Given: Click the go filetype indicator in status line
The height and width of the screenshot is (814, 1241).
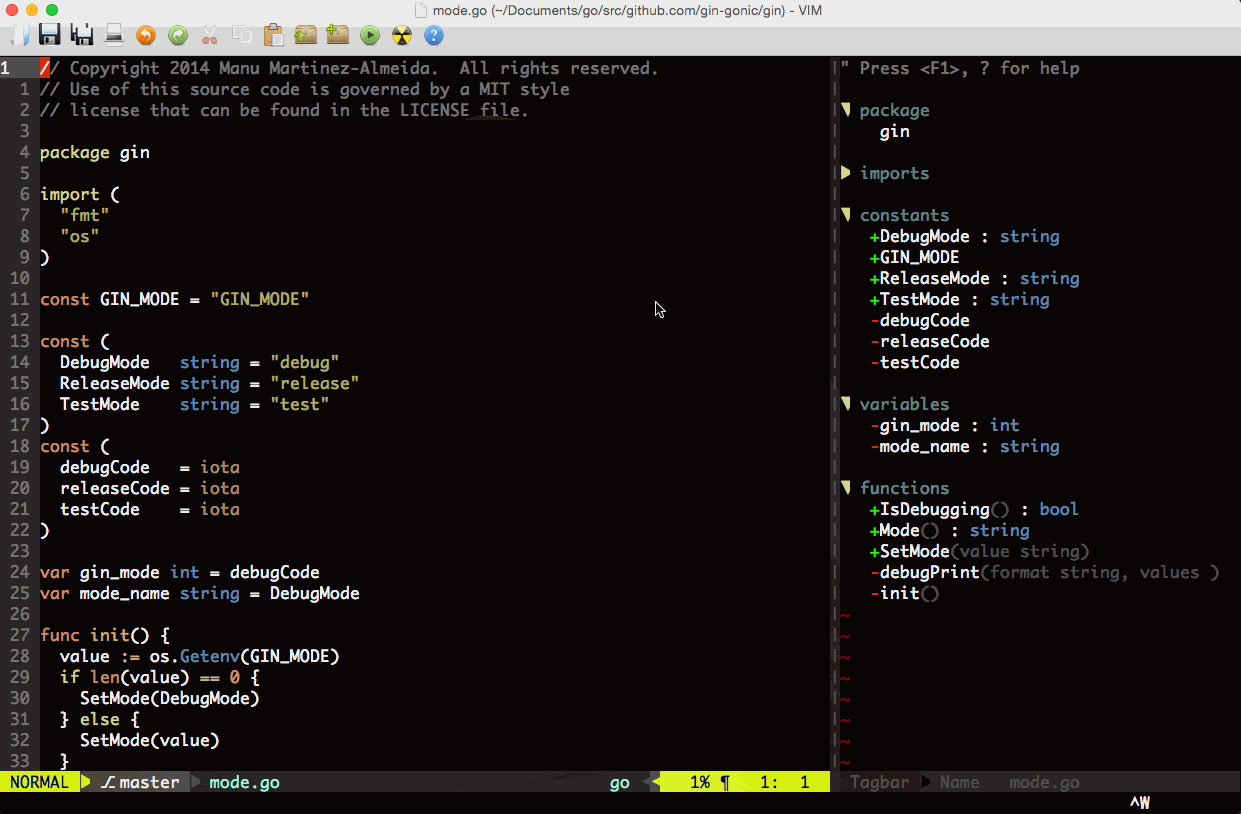Looking at the screenshot, I should tap(620, 782).
